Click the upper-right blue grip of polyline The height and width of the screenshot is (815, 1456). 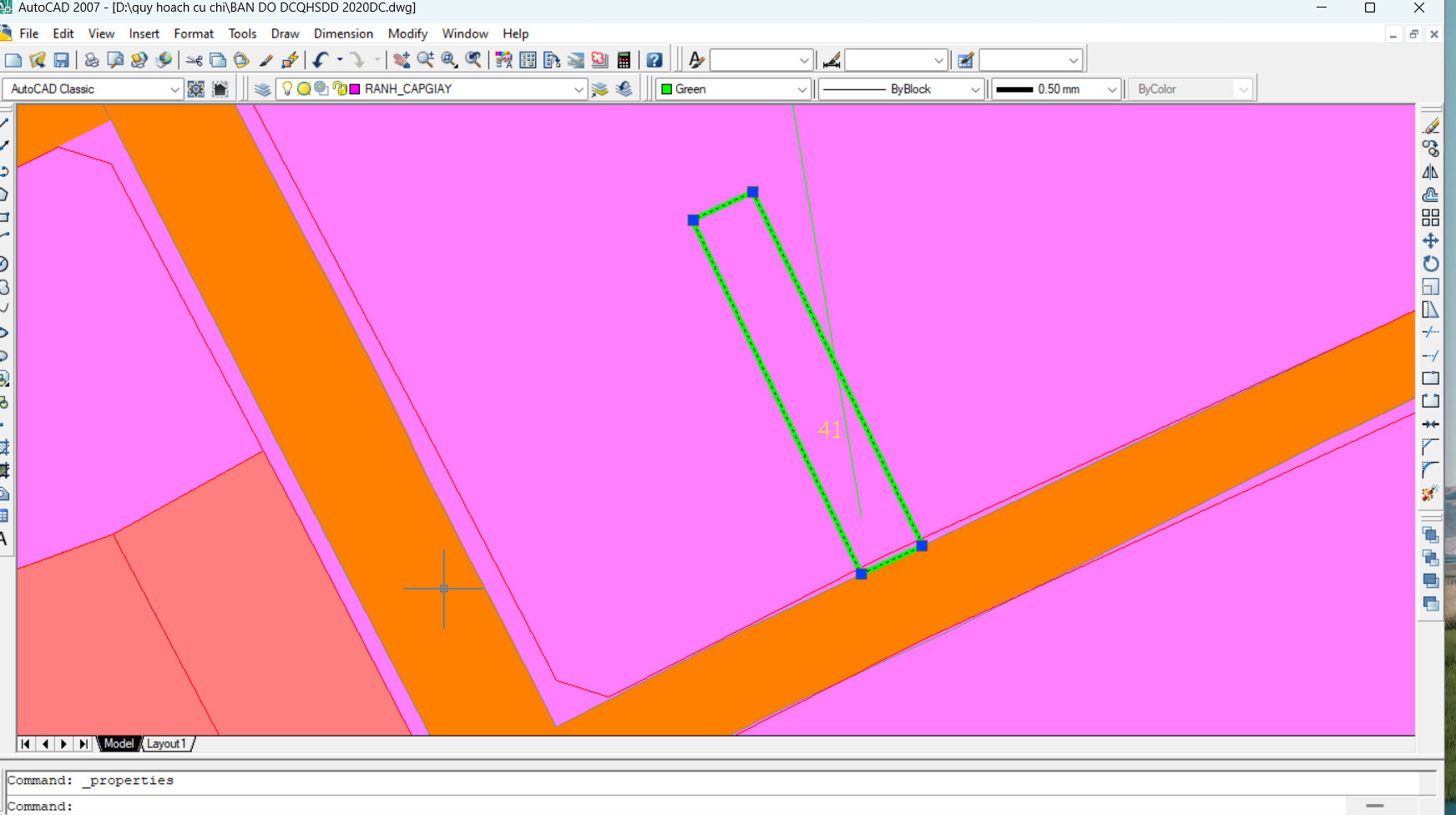[x=753, y=192]
